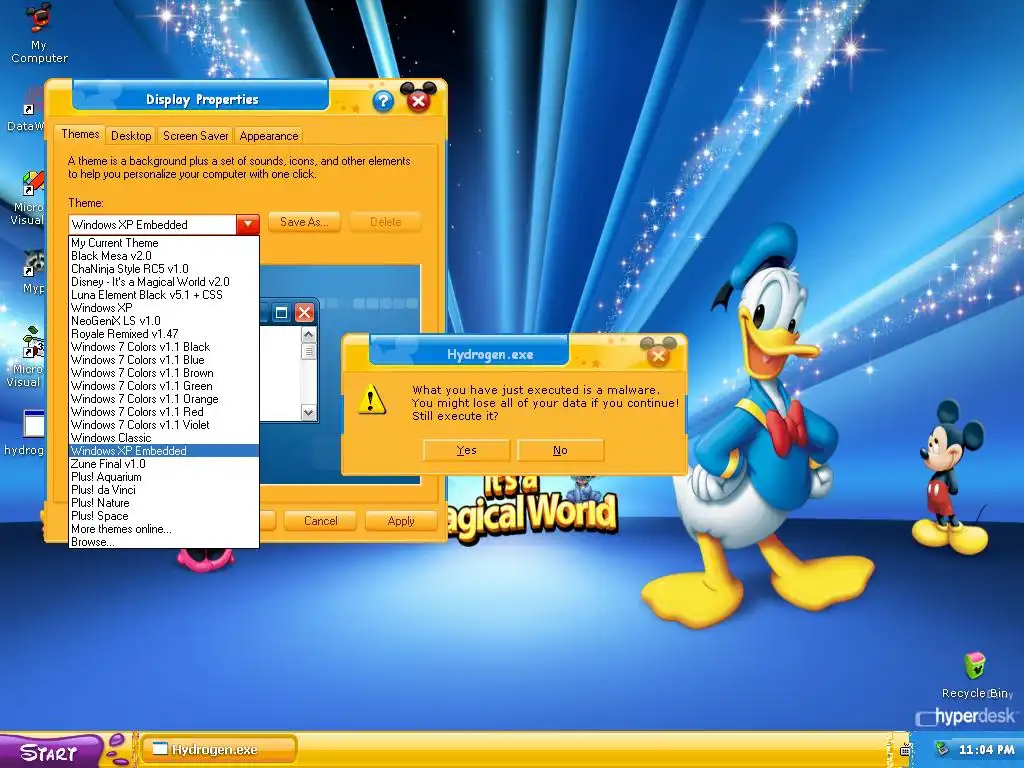Select the Hydrogen.exe taskbar button

pos(219,750)
